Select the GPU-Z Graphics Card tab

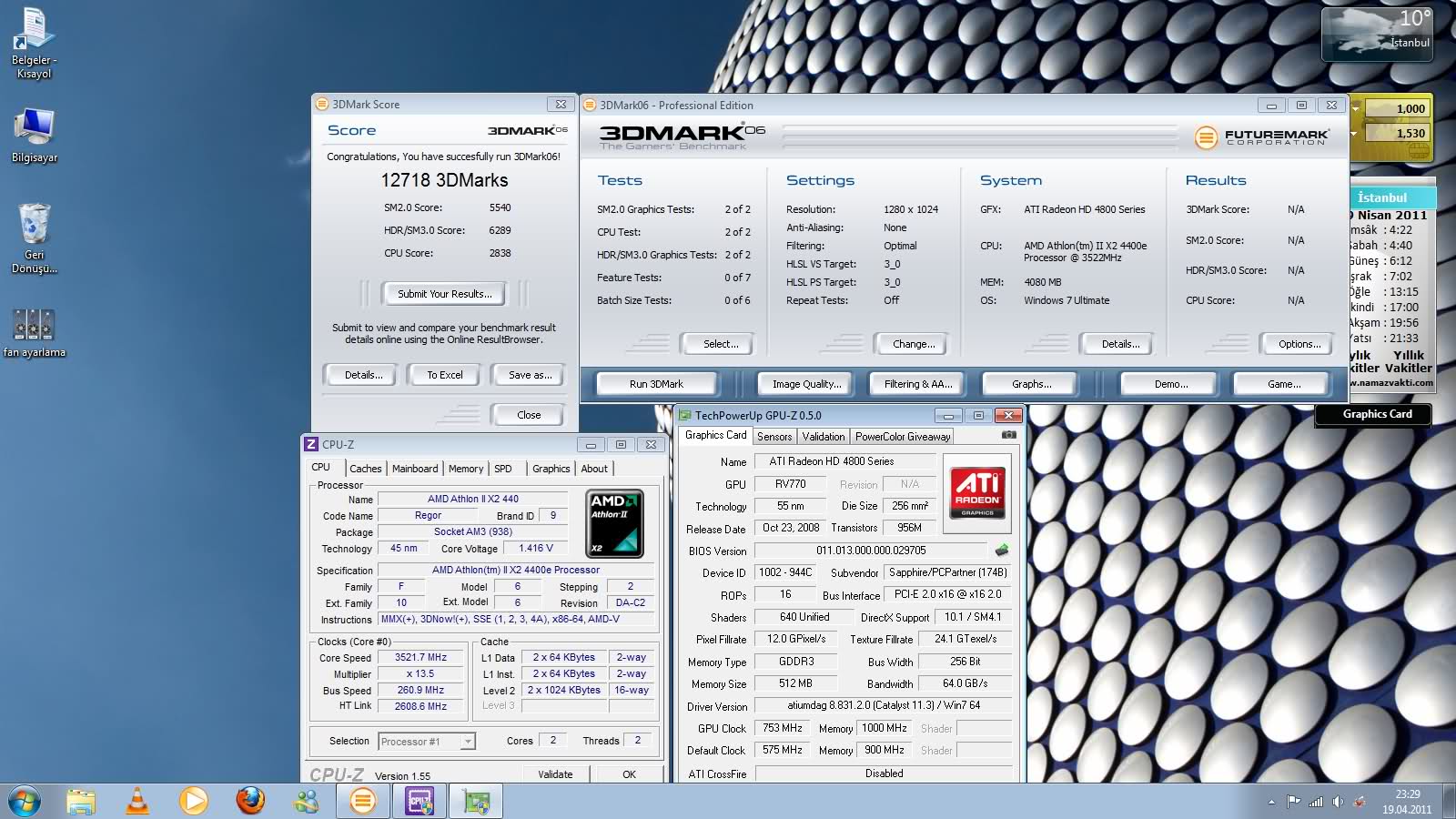[716, 436]
